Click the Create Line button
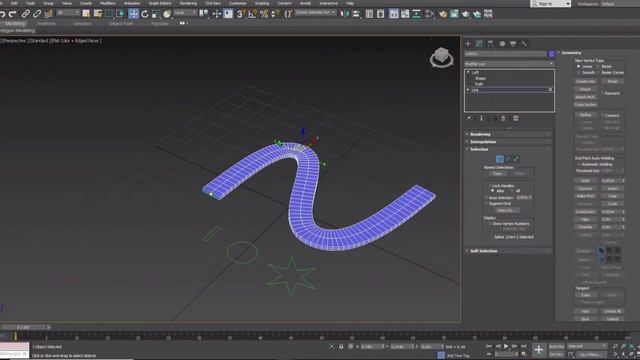The height and width of the screenshot is (360, 640). tap(585, 81)
